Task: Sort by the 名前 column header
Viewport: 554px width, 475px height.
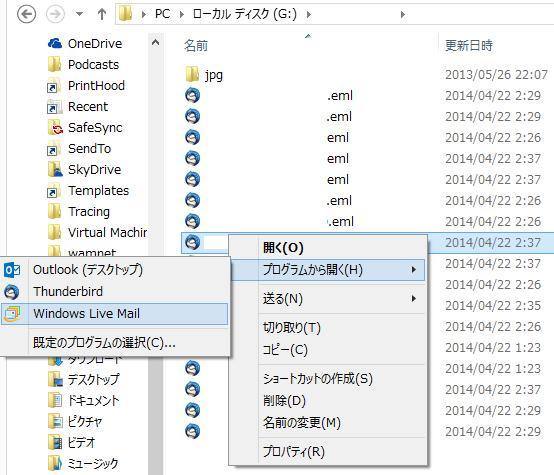Action: point(196,46)
